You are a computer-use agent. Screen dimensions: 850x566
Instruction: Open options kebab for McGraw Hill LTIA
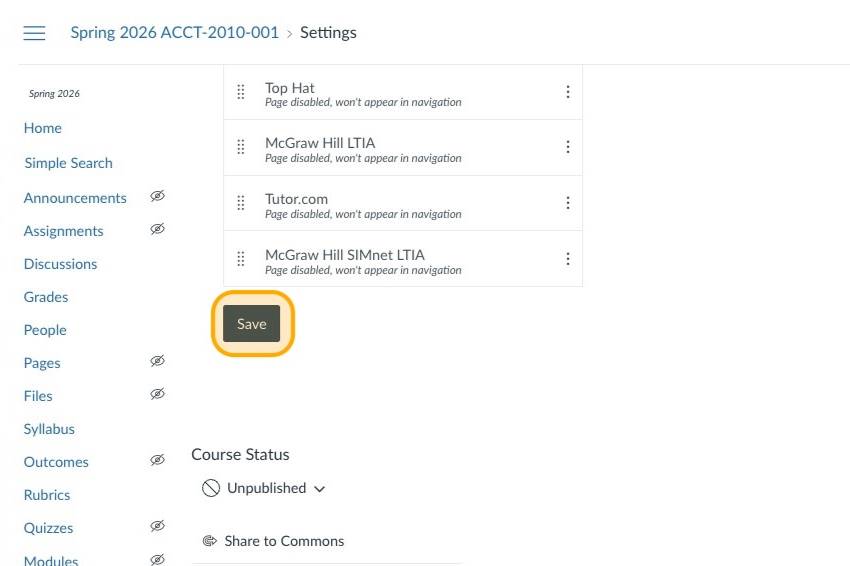[567, 147]
